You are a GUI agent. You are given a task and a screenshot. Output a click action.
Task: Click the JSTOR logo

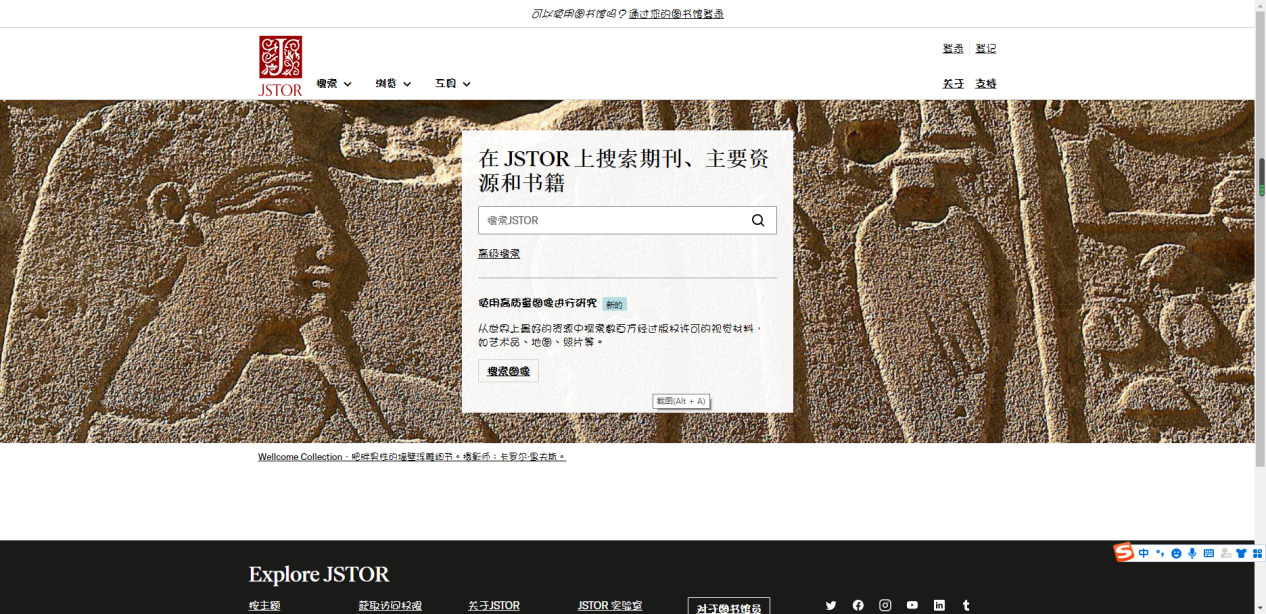(280, 66)
